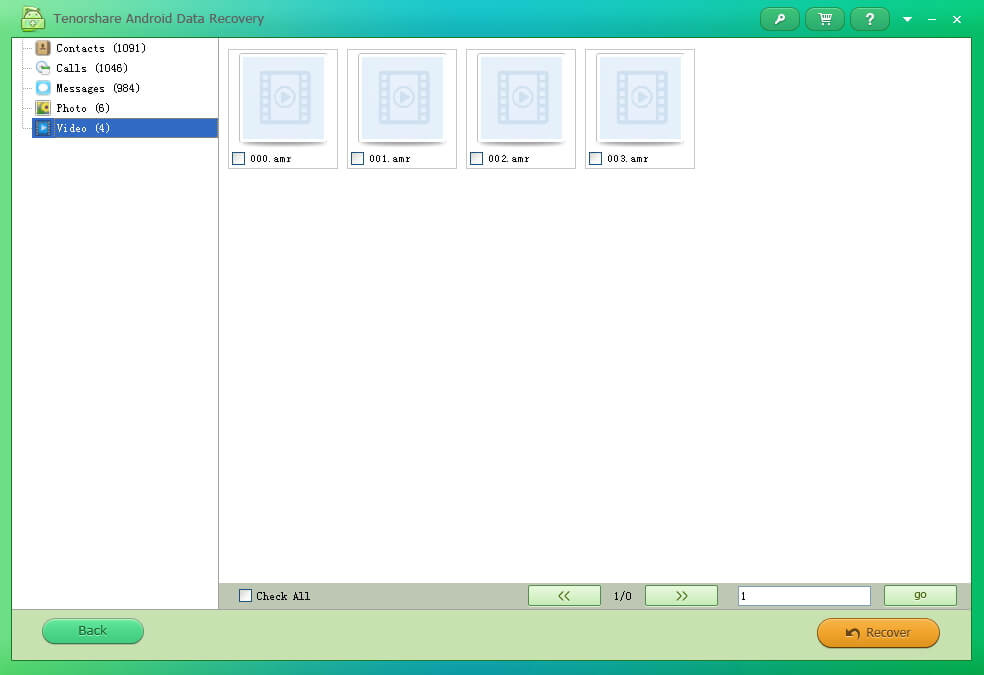Go to the previous page with <<
The width and height of the screenshot is (984, 675).
pyautogui.click(x=564, y=595)
